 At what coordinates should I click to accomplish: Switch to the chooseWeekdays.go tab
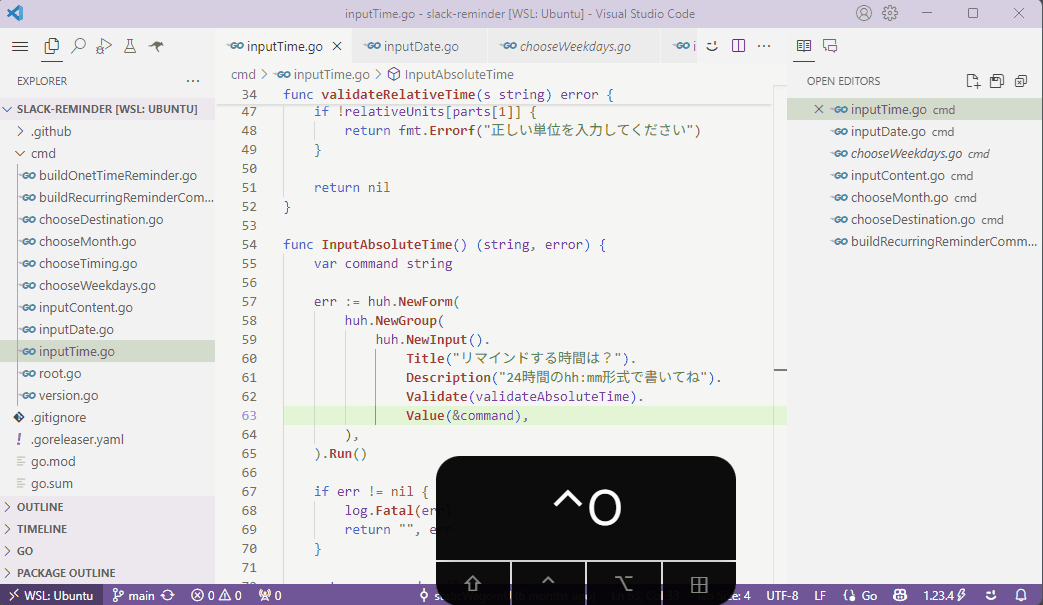click(575, 47)
